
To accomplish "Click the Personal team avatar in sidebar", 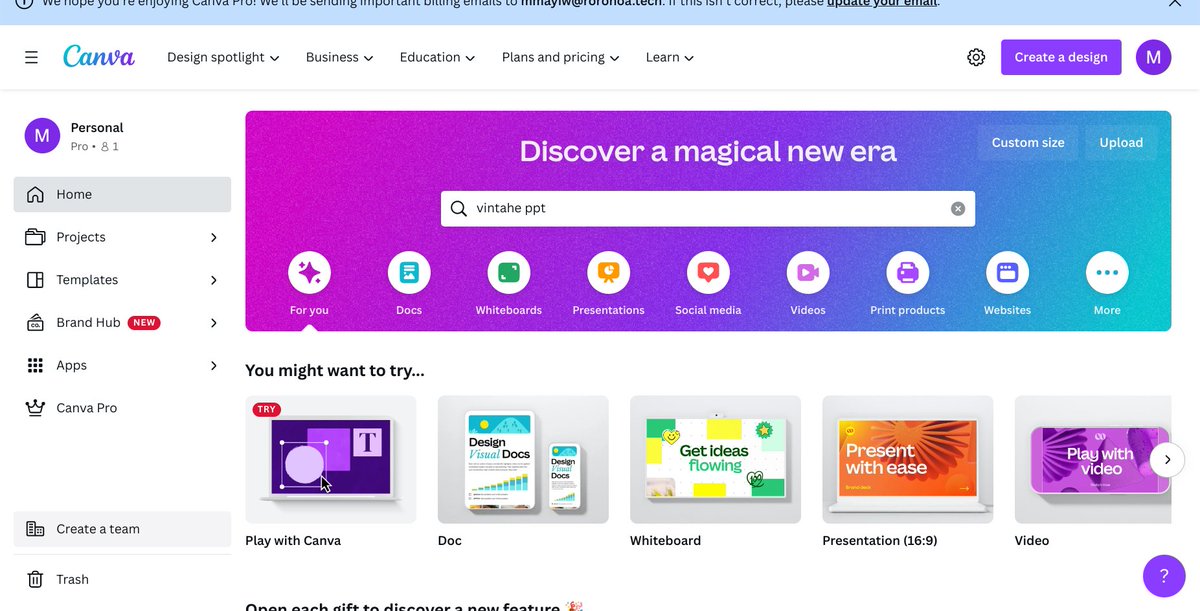I will (42, 136).
